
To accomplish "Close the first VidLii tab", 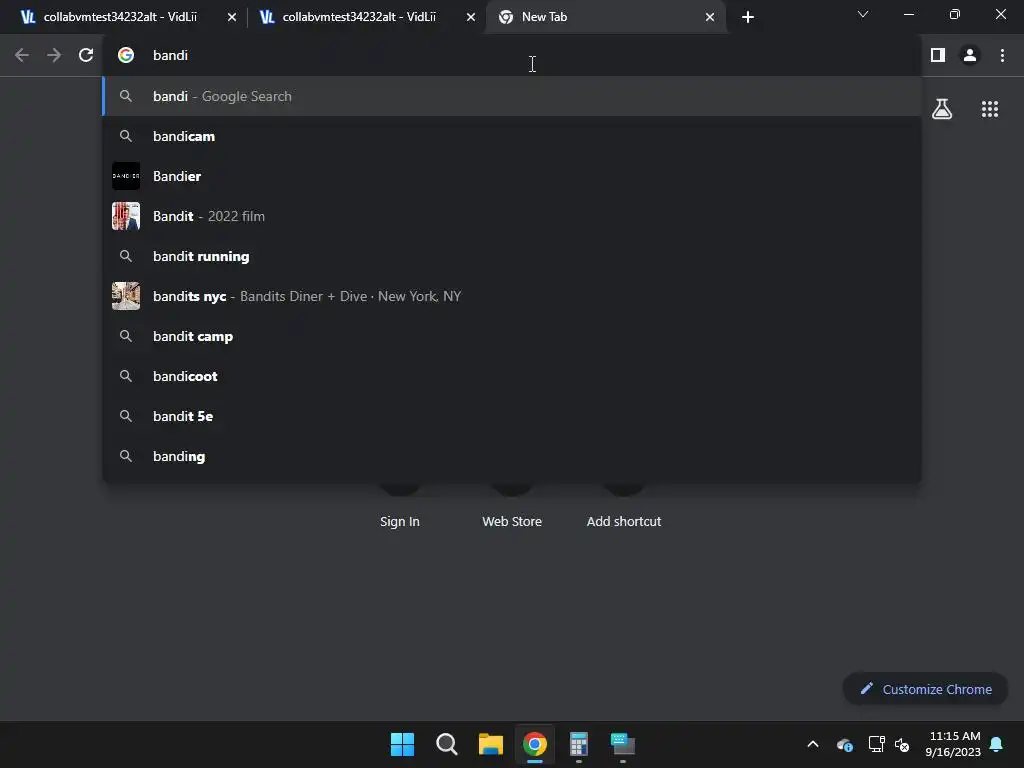I will (x=232, y=17).
